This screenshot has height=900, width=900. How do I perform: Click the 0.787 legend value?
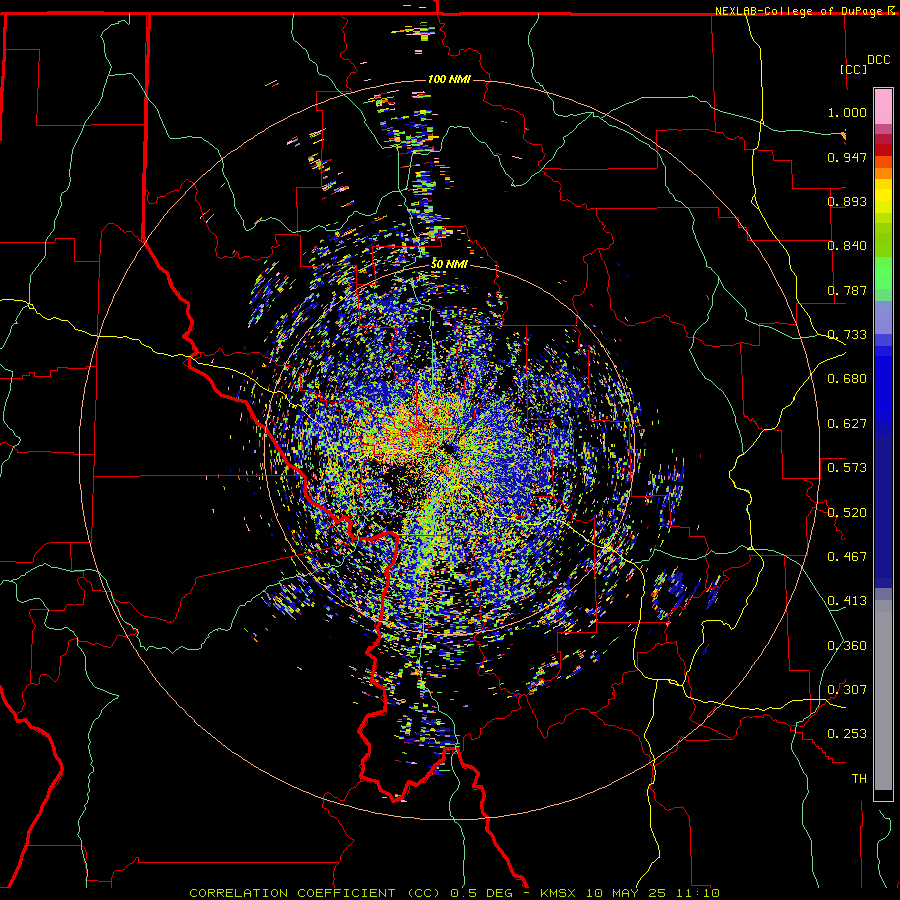click(847, 290)
